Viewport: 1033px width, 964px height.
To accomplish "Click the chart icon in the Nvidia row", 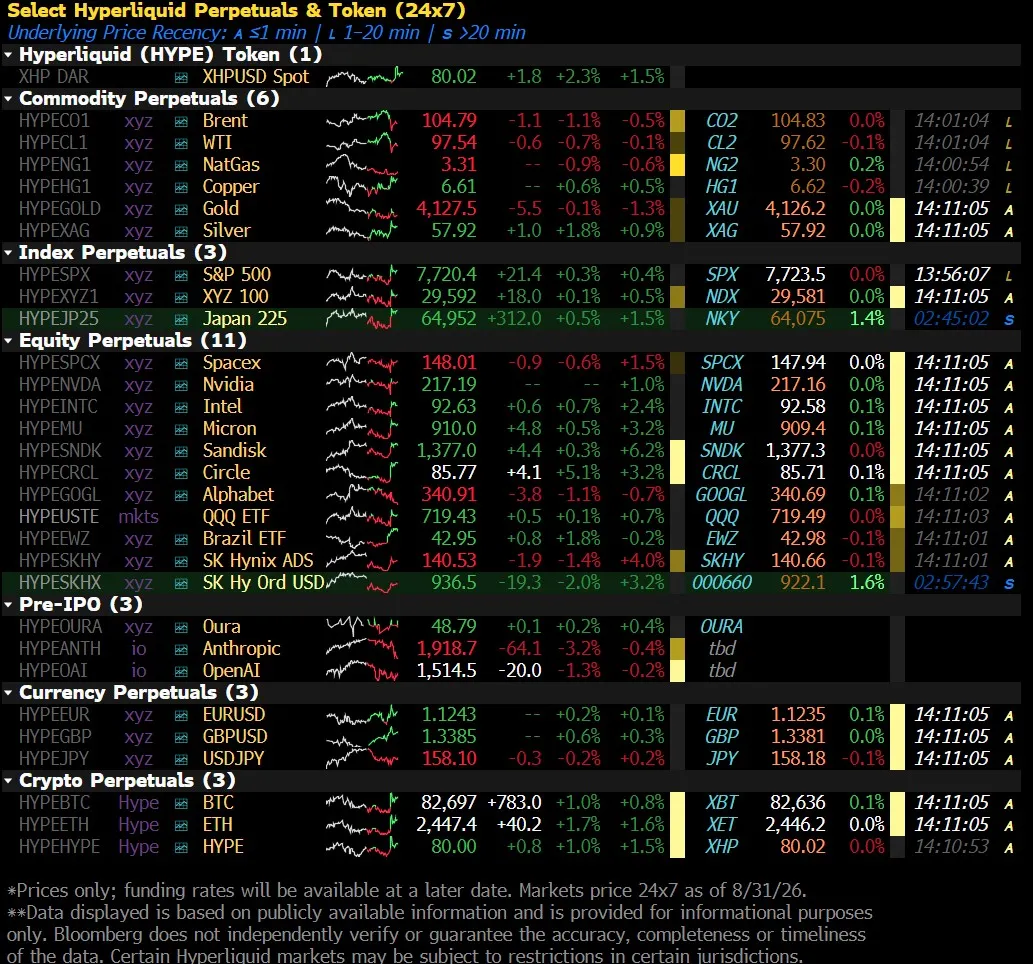I will pos(181,385).
